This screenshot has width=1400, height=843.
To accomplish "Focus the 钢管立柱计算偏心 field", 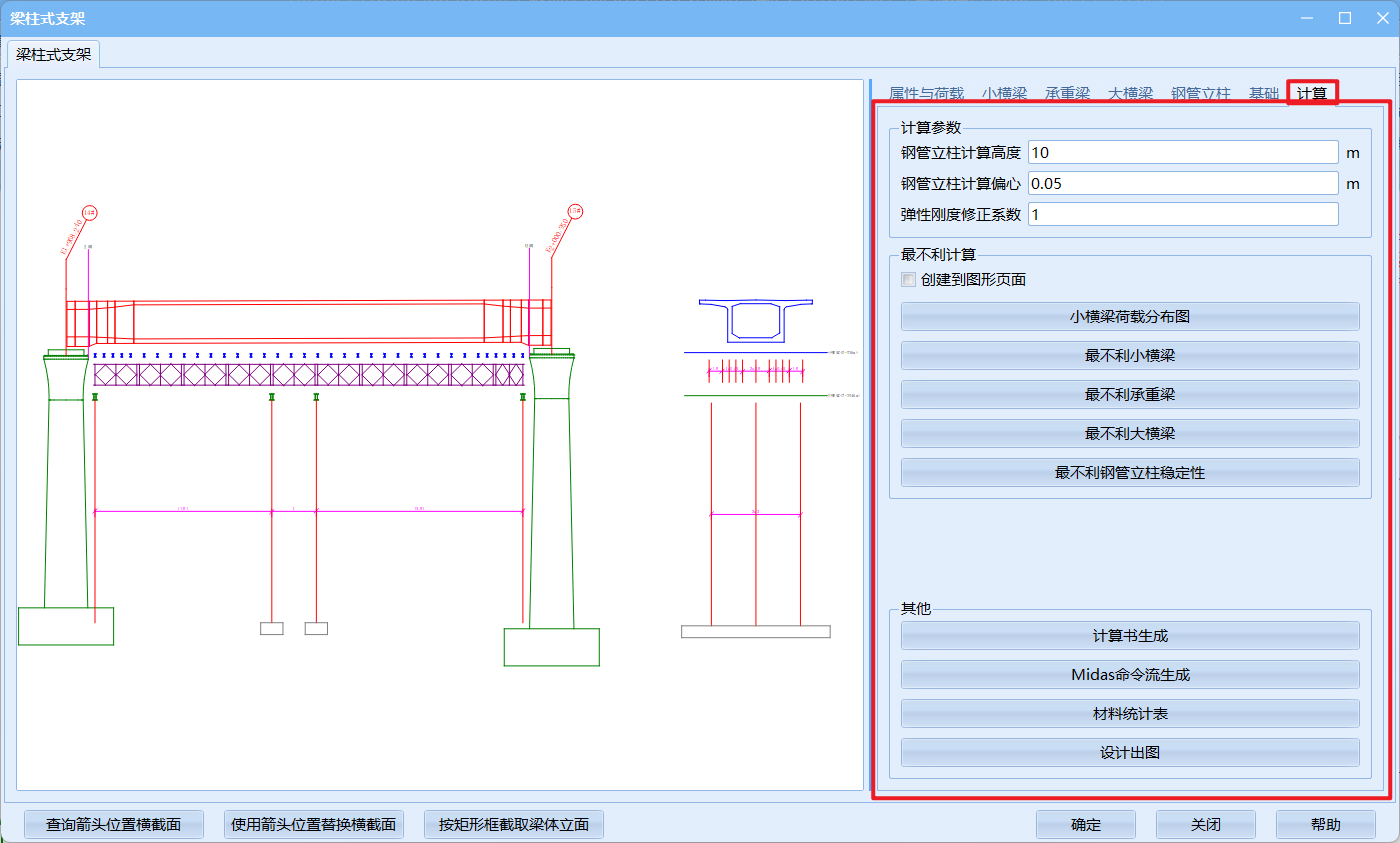I will [x=1182, y=183].
